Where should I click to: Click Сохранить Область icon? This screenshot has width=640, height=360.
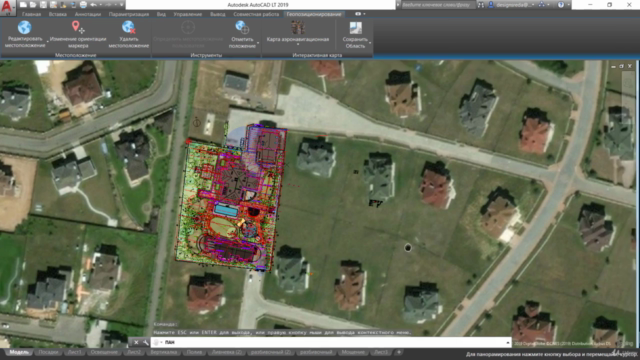tap(356, 28)
